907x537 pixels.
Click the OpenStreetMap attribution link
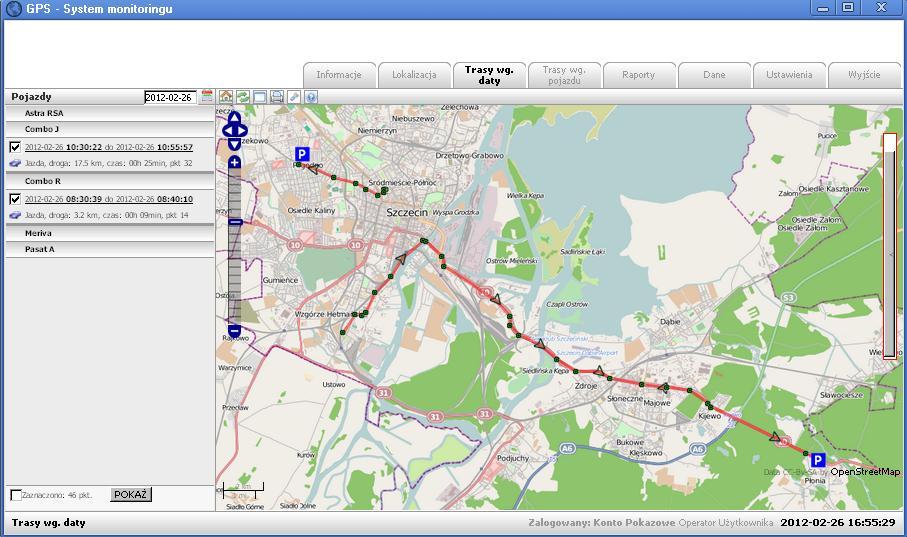865,472
